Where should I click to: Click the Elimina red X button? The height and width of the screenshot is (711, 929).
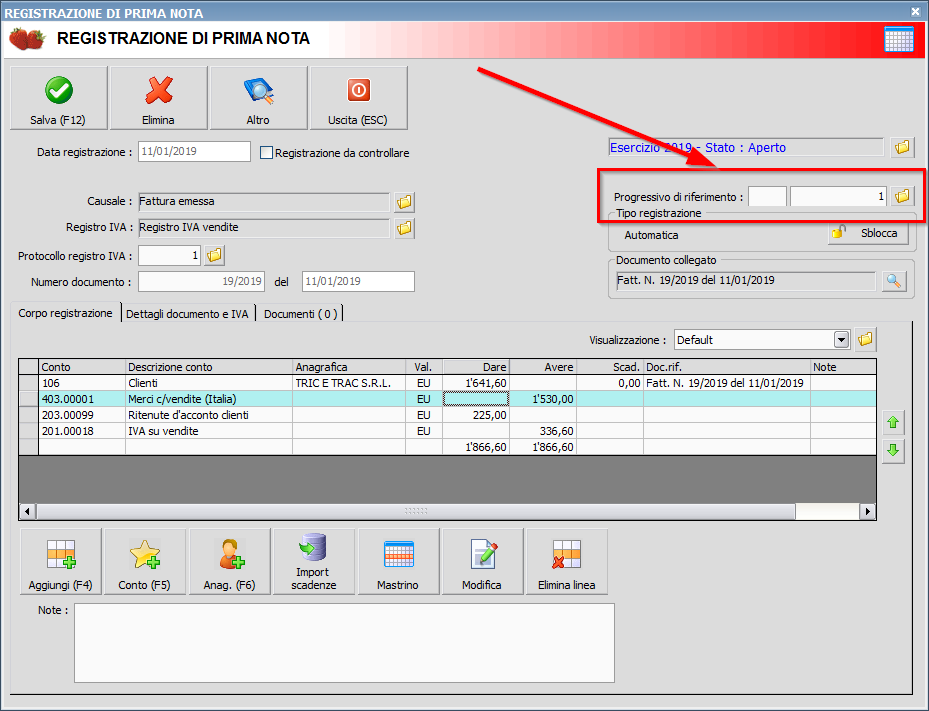point(158,98)
